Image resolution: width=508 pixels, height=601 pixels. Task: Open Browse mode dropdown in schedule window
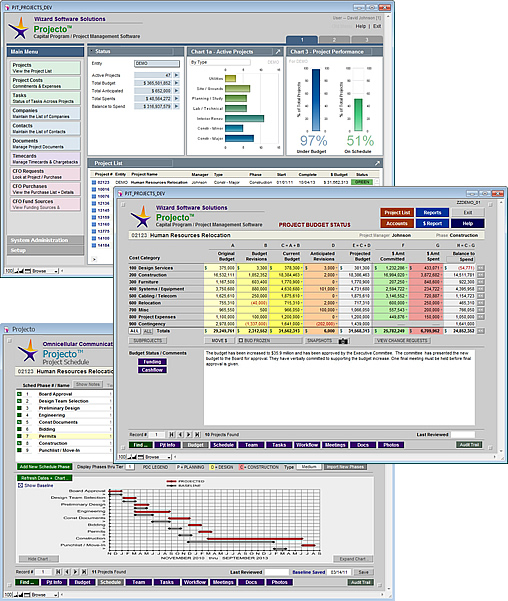(45, 595)
